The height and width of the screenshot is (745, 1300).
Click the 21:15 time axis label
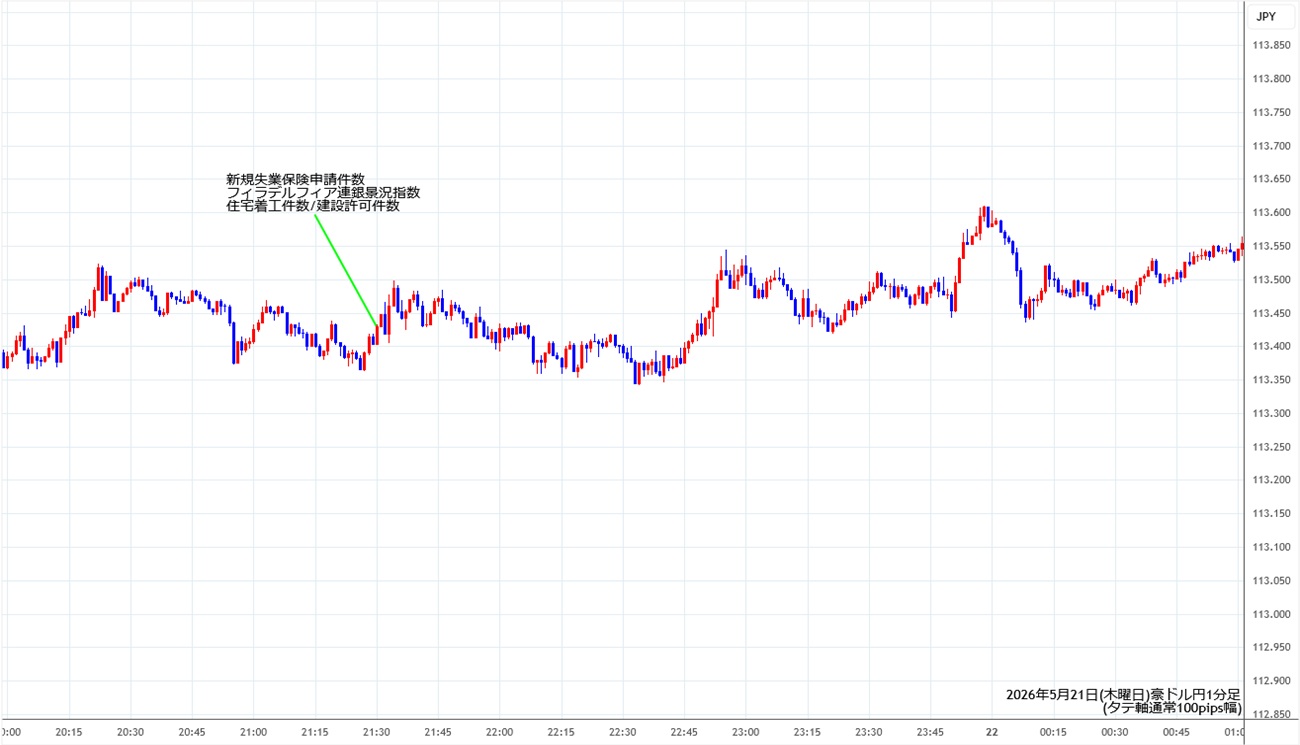(315, 732)
